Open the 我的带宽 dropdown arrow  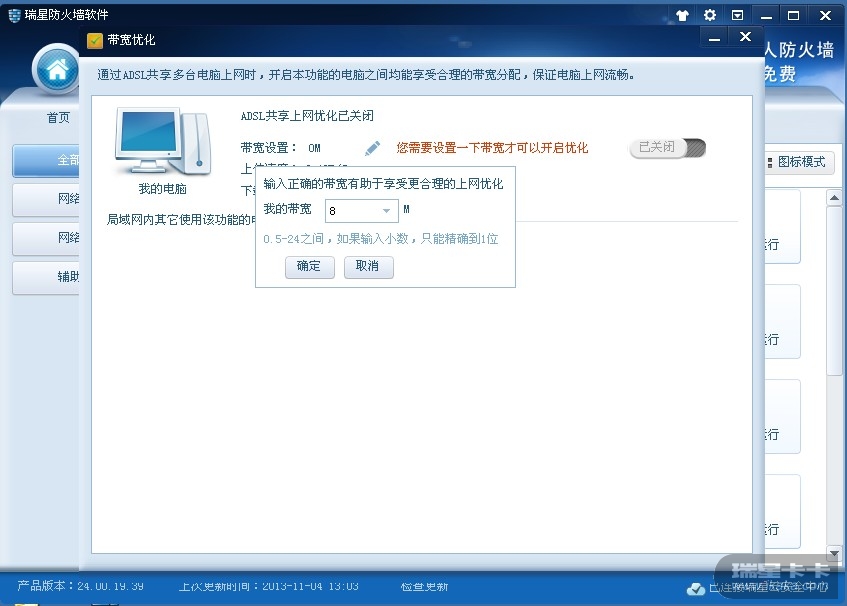pyautogui.click(x=386, y=211)
